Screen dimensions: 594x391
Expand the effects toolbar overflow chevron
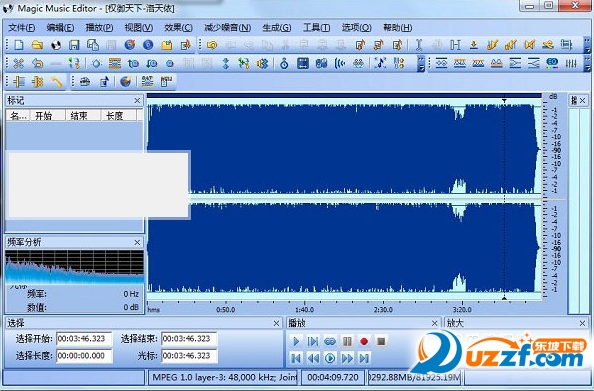click(421, 63)
